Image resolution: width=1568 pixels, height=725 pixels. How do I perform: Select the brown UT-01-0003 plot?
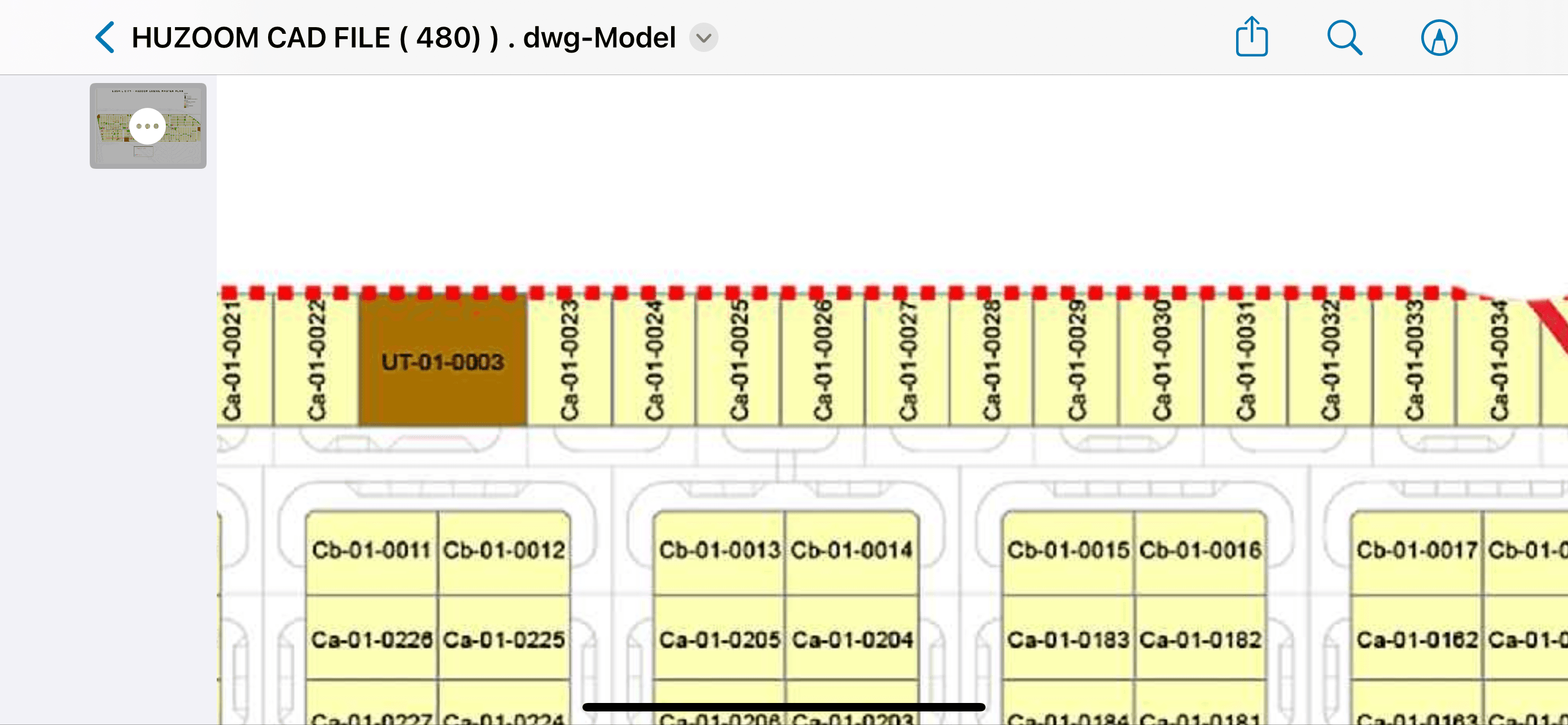point(443,361)
